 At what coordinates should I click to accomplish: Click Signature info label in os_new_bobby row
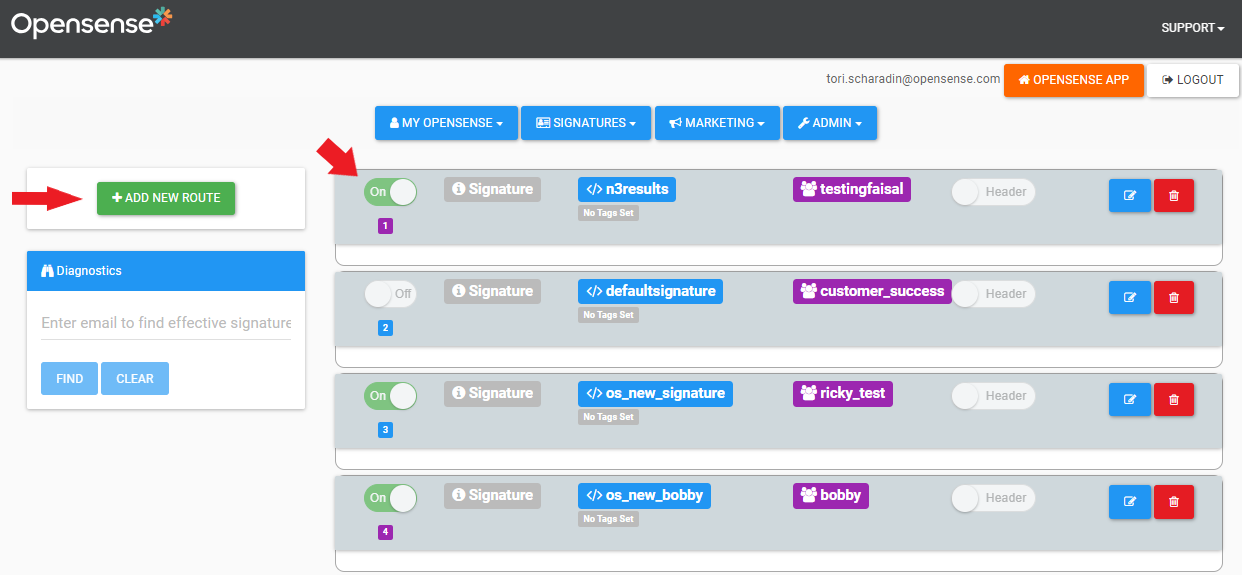[x=492, y=495]
